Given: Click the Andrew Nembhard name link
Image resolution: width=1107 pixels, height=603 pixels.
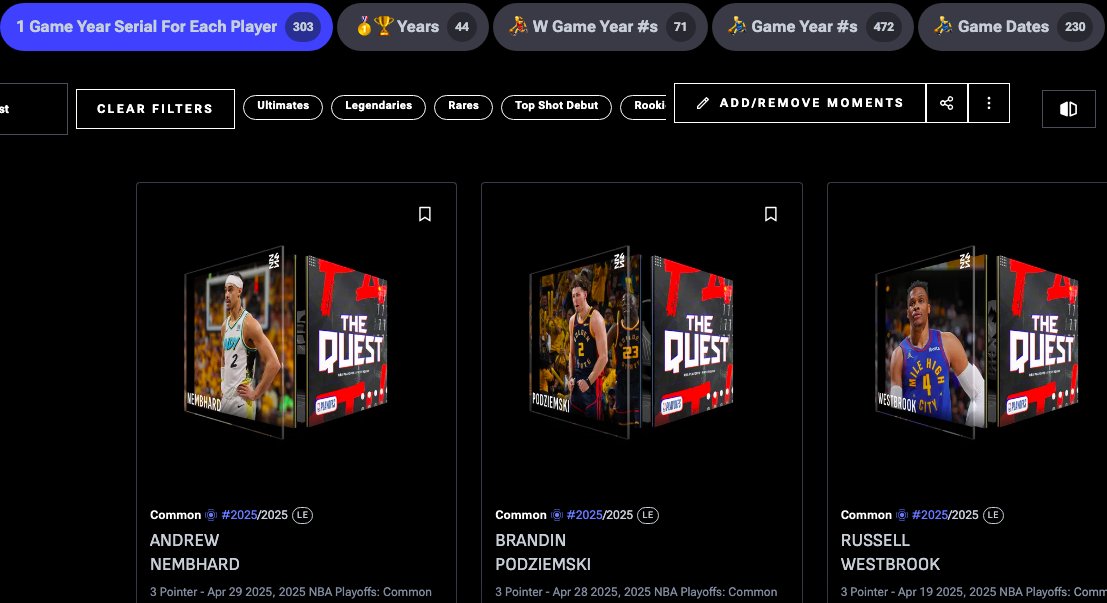Looking at the screenshot, I should coord(195,552).
